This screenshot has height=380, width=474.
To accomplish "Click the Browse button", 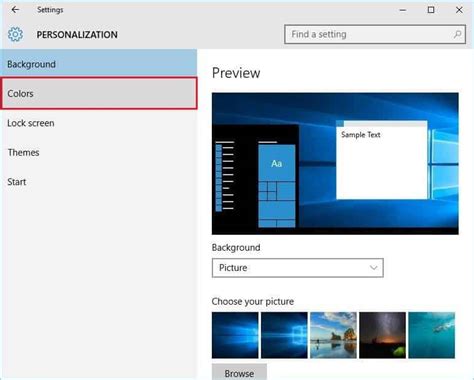I will click(239, 373).
